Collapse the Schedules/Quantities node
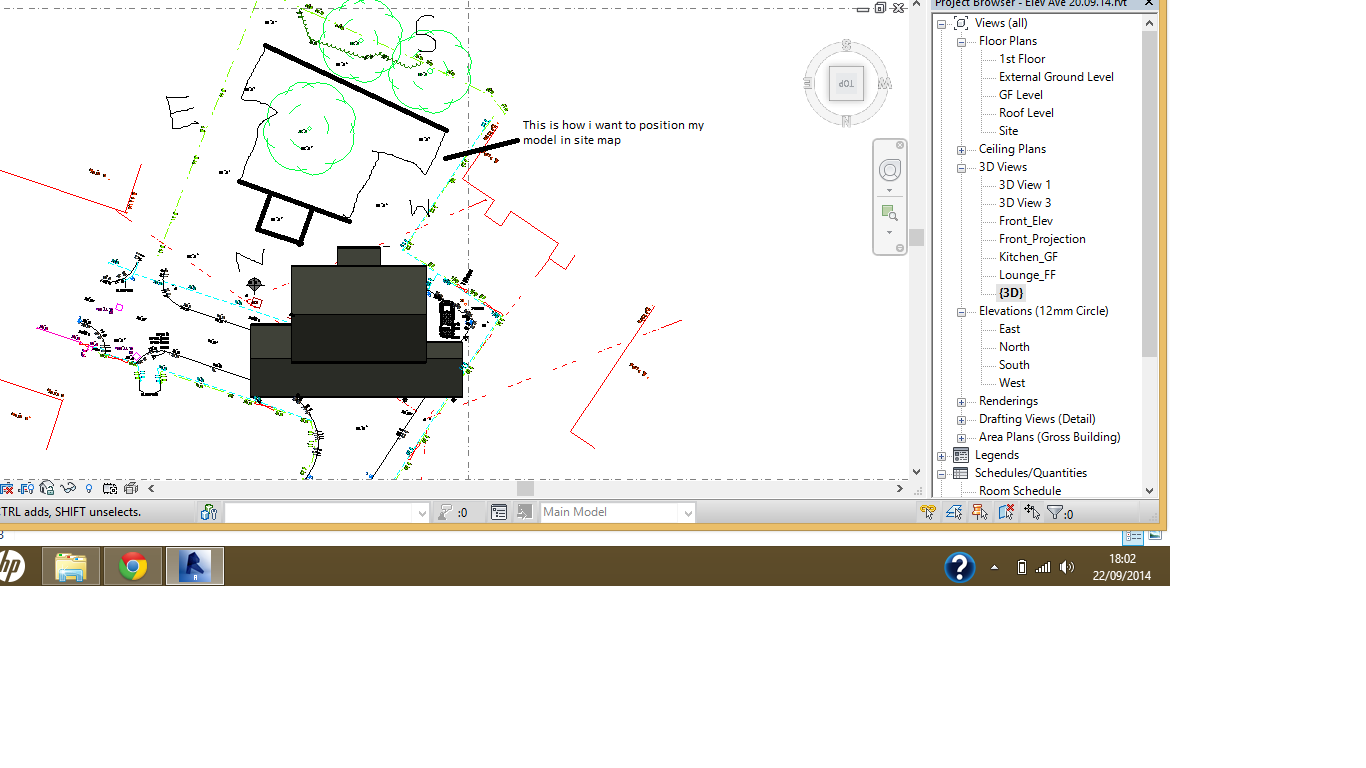1366x768 pixels. point(941,473)
